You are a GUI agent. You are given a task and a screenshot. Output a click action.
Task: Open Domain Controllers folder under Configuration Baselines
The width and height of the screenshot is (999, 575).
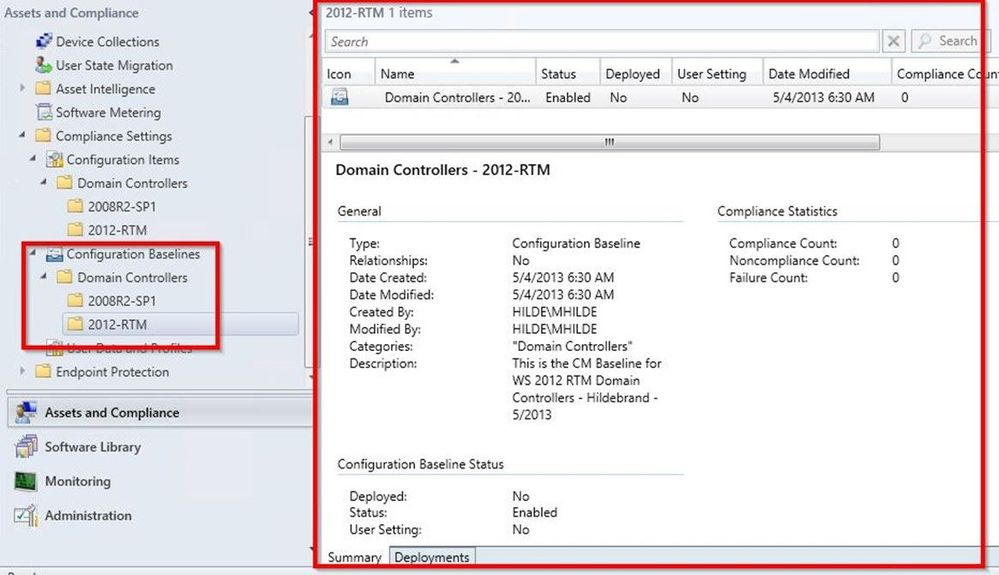click(x=122, y=277)
